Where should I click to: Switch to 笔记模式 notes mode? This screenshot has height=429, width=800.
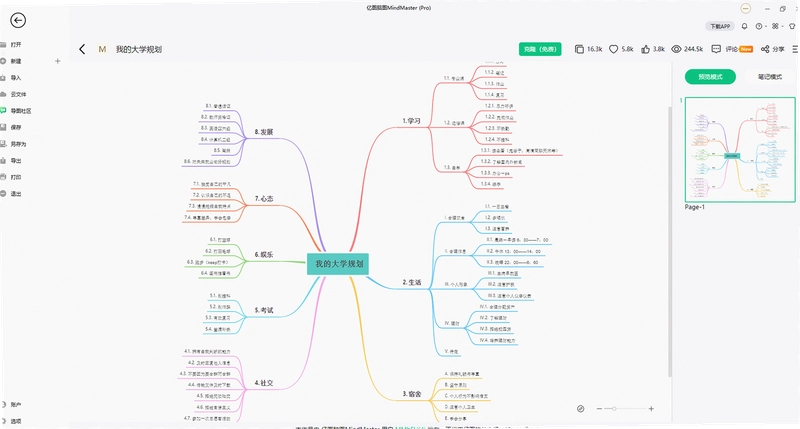[x=769, y=77]
